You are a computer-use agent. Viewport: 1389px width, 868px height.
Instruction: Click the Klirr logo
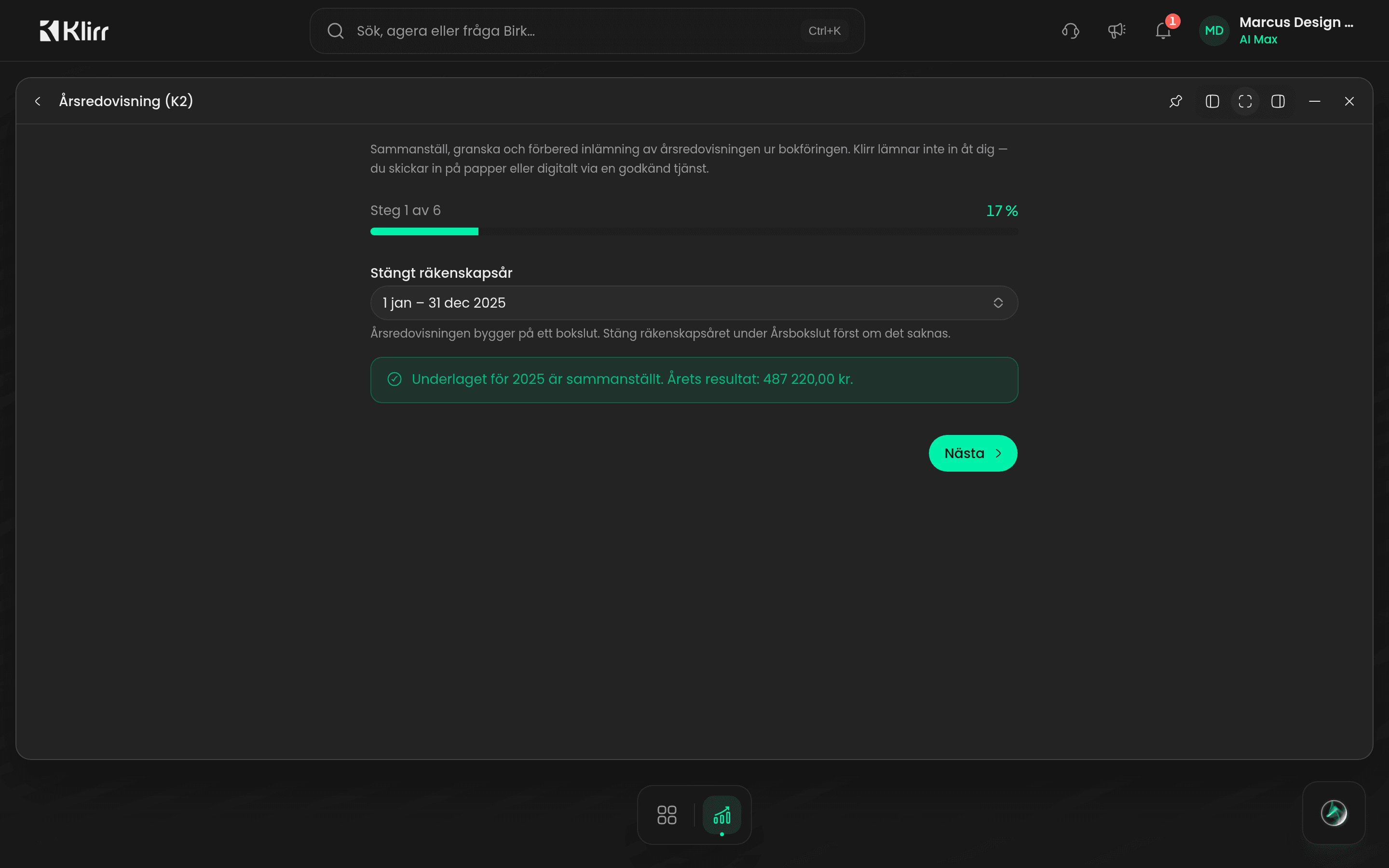[x=74, y=31]
